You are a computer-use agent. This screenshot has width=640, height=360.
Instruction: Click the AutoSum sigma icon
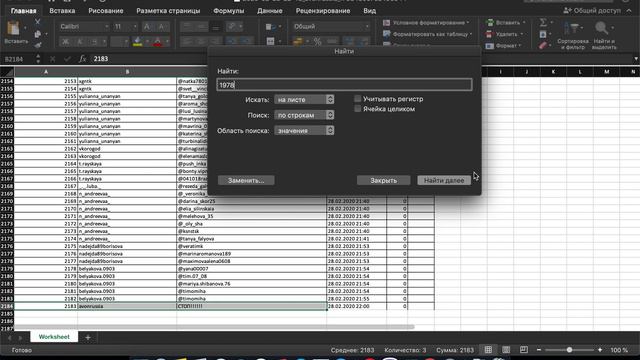pyautogui.click(x=542, y=22)
